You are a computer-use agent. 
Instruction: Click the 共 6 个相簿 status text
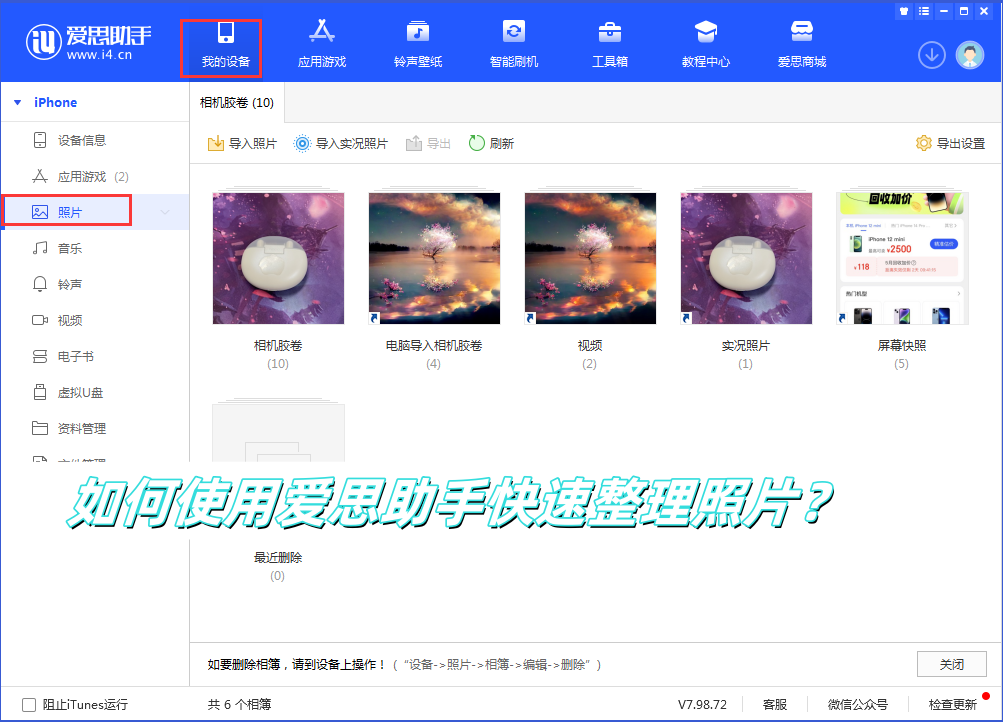pos(239,705)
